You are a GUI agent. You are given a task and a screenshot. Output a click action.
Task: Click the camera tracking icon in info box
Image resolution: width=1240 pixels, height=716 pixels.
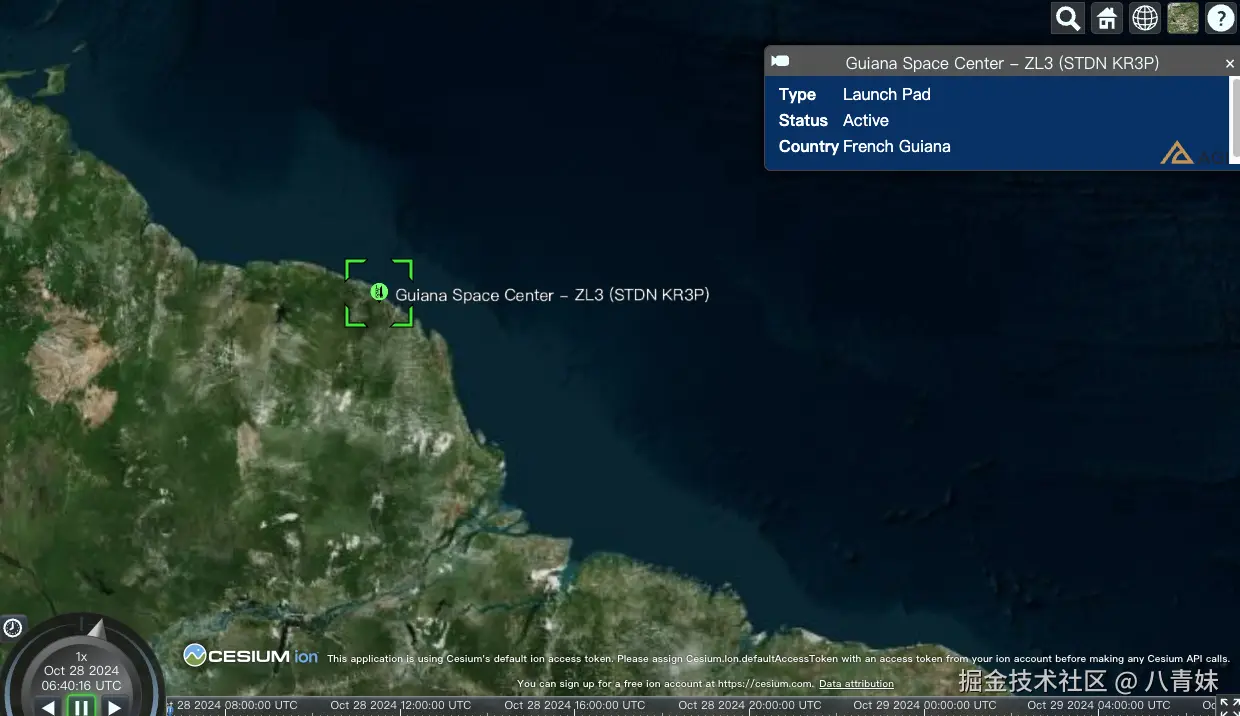pos(780,62)
